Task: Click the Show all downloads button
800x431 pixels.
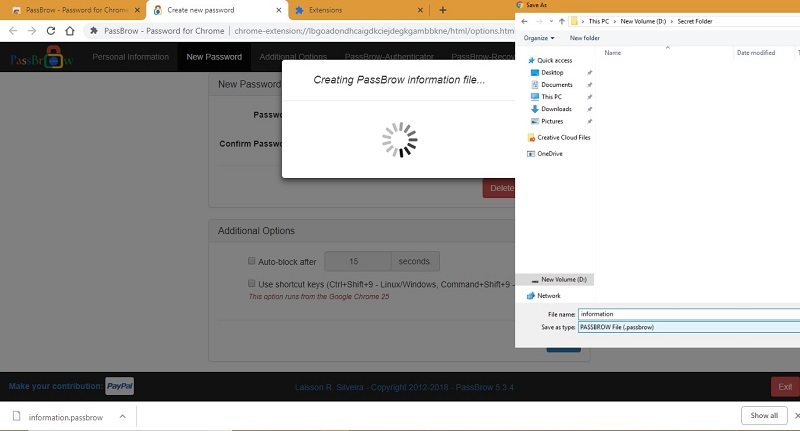Action: [764, 415]
